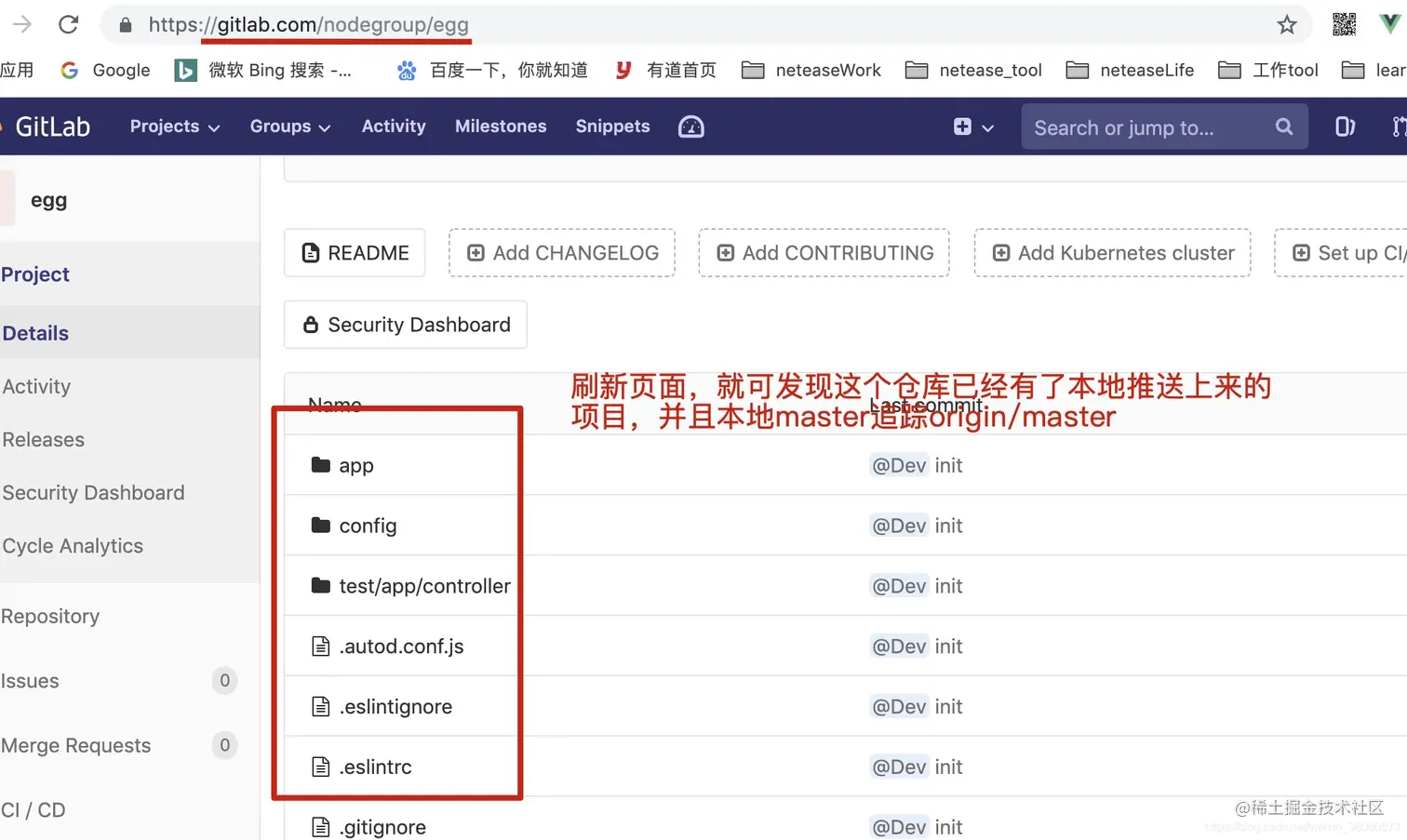Open the 工作tool bookmark folder
1407x840 pixels.
pos(1268,70)
